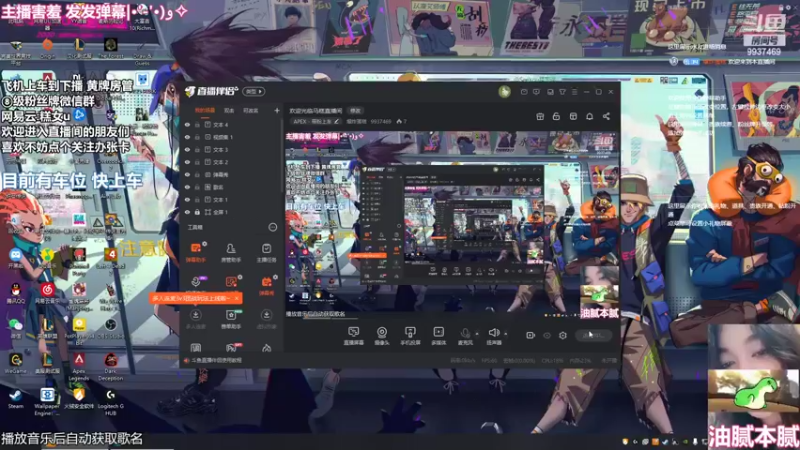The height and width of the screenshot is (450, 800).
Task: Add 直播屏幕 screen capture source
Action: click(x=353, y=336)
